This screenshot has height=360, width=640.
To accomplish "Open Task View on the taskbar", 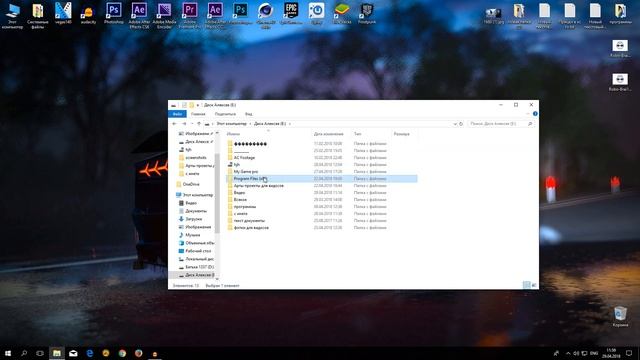I will coord(40,353).
